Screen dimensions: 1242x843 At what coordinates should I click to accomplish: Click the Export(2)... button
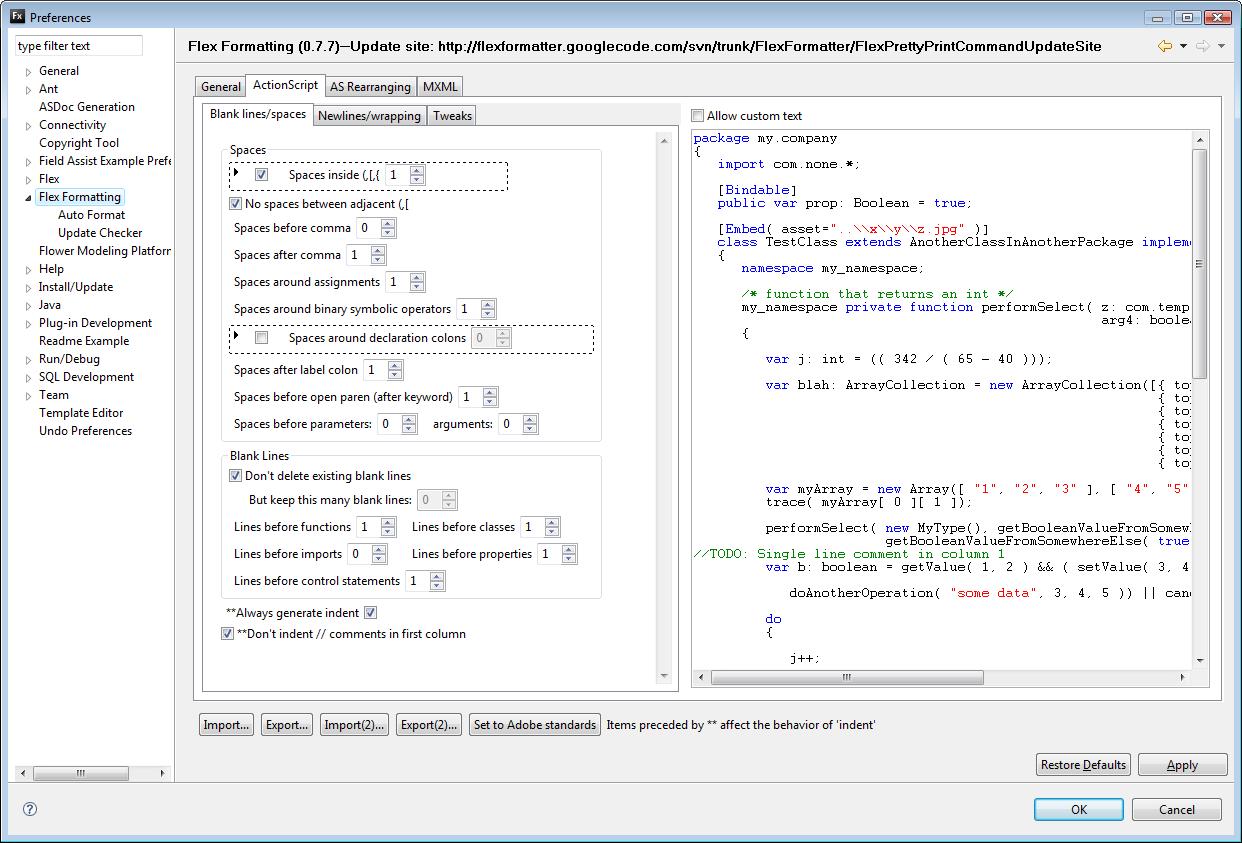(x=429, y=725)
